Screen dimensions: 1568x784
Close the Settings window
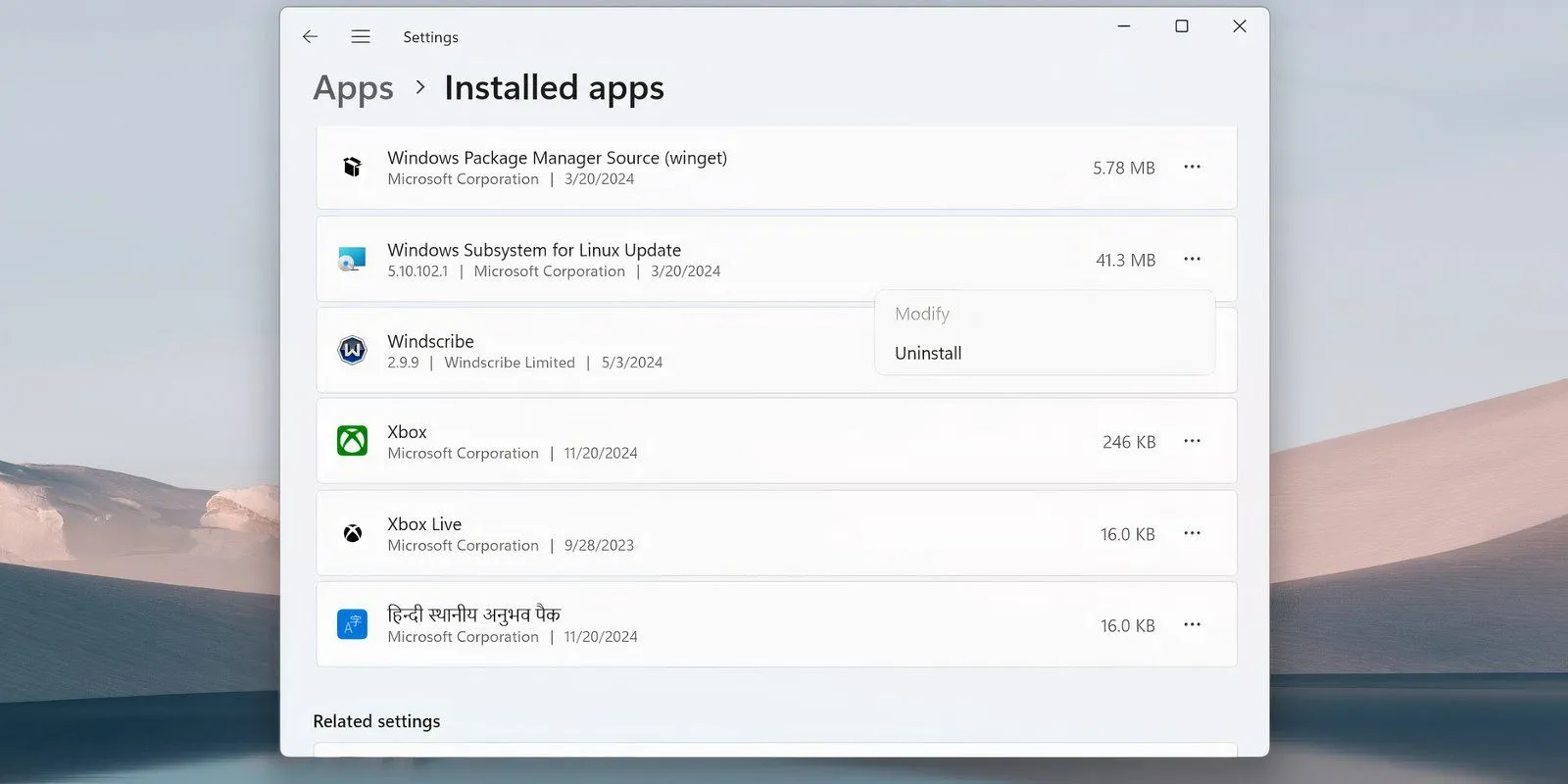[x=1240, y=26]
